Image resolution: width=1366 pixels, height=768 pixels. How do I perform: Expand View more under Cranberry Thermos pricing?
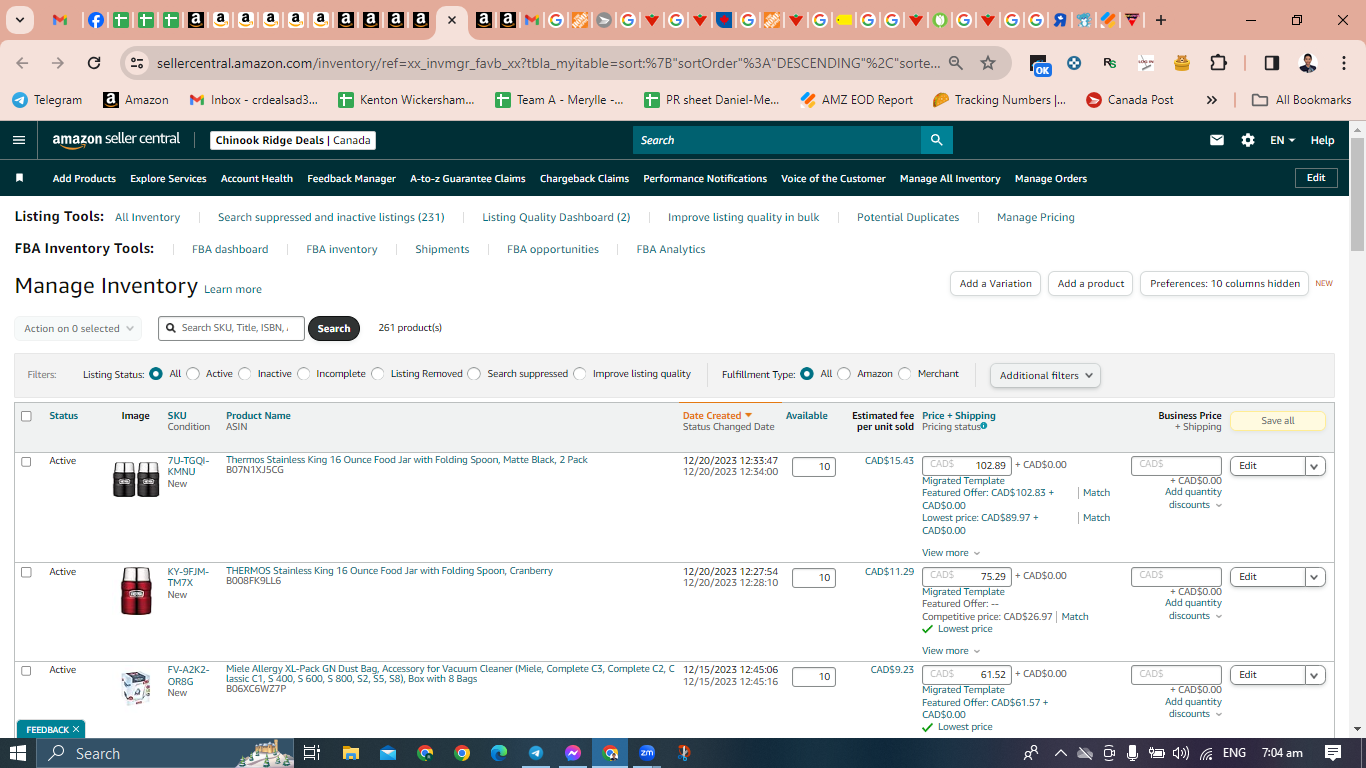[951, 651]
